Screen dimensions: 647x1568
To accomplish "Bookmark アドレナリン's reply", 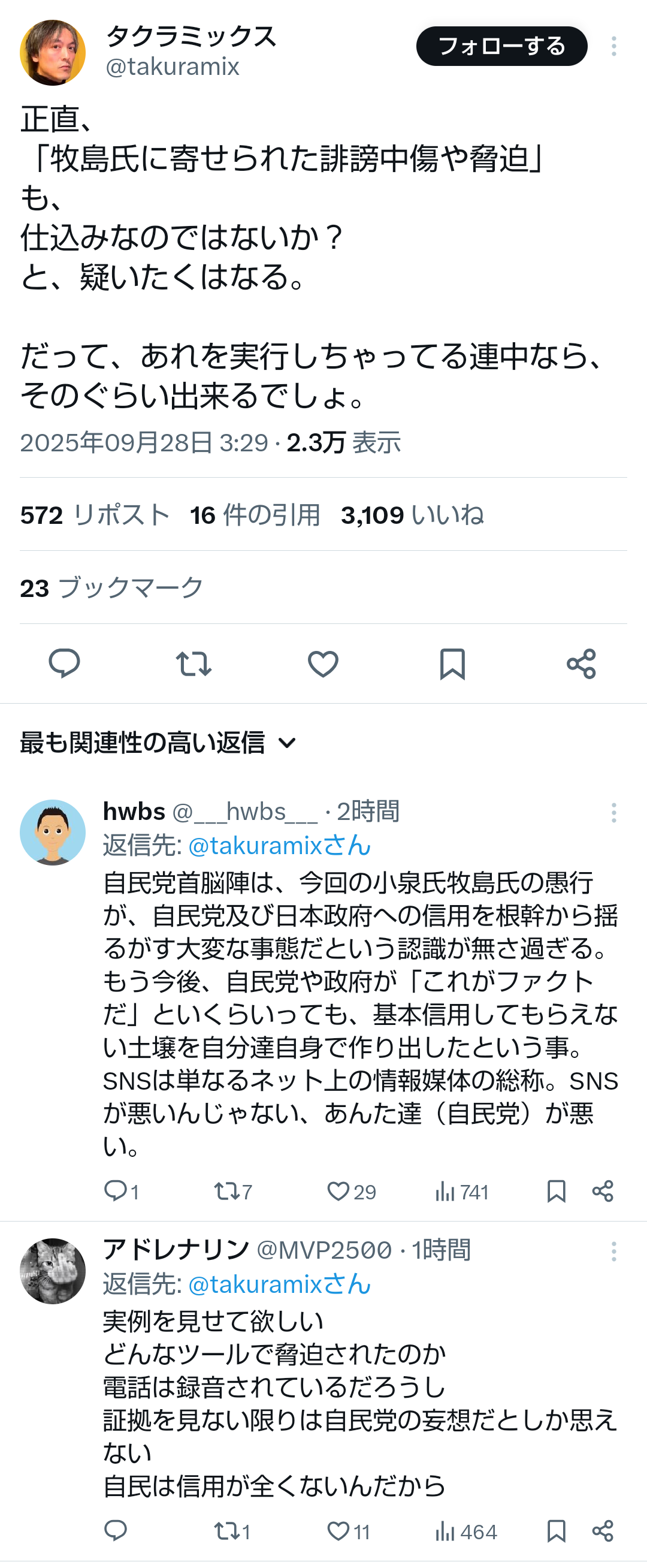I will point(557,1530).
